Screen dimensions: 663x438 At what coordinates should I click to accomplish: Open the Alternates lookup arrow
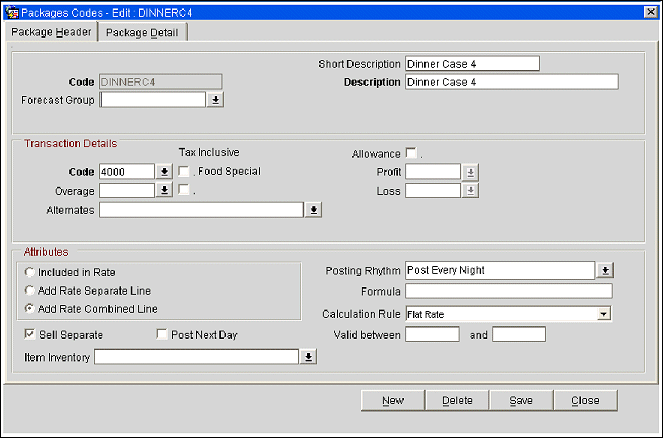click(313, 210)
